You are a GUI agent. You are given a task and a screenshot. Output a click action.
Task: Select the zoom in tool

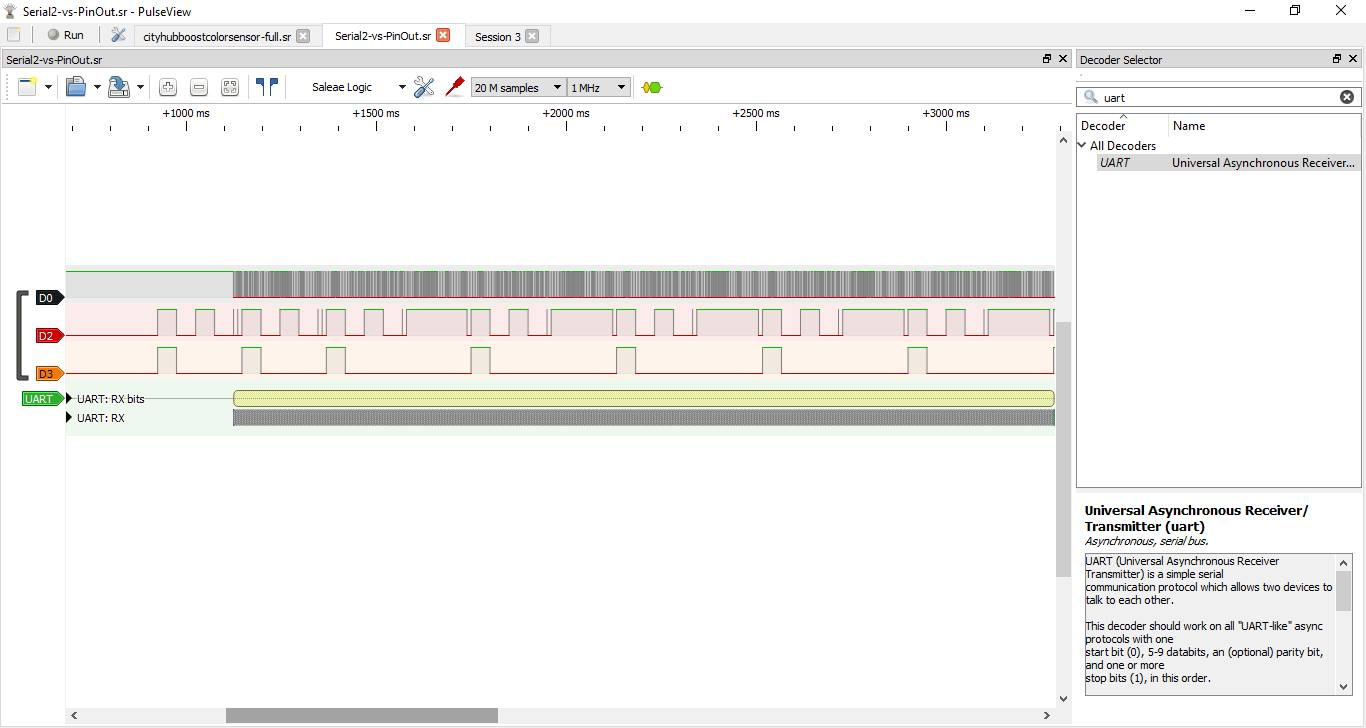click(x=168, y=87)
